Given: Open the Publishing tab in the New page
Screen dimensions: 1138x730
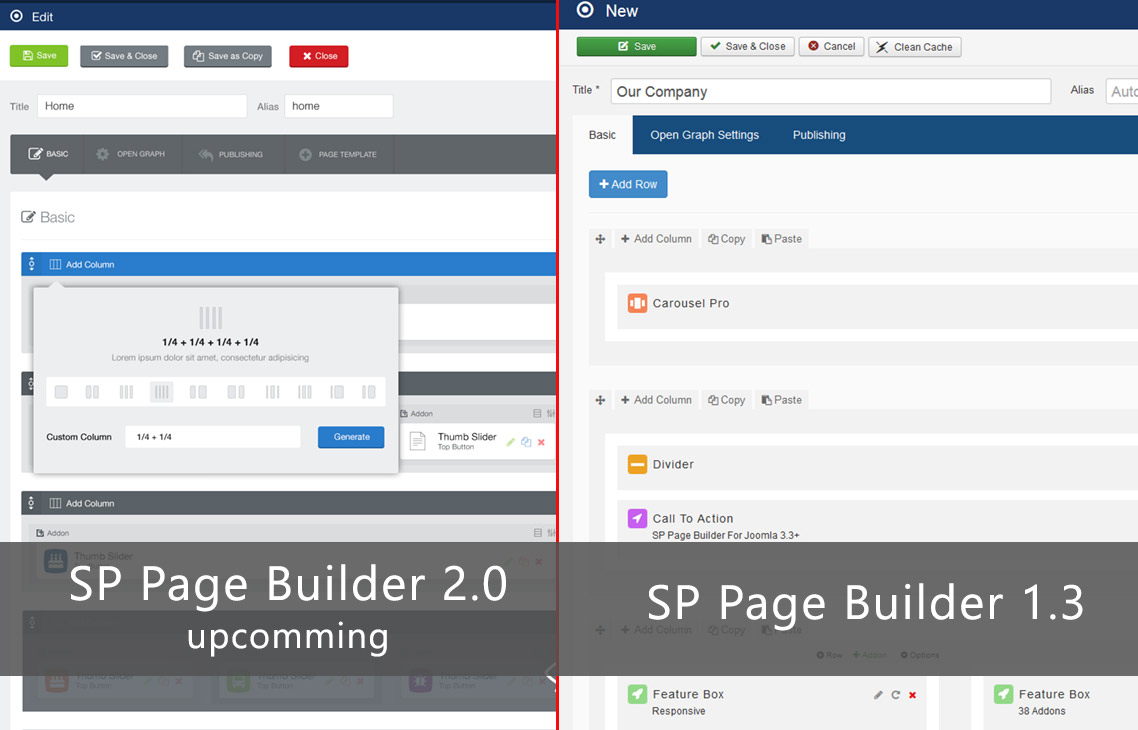Looking at the screenshot, I should tap(819, 135).
